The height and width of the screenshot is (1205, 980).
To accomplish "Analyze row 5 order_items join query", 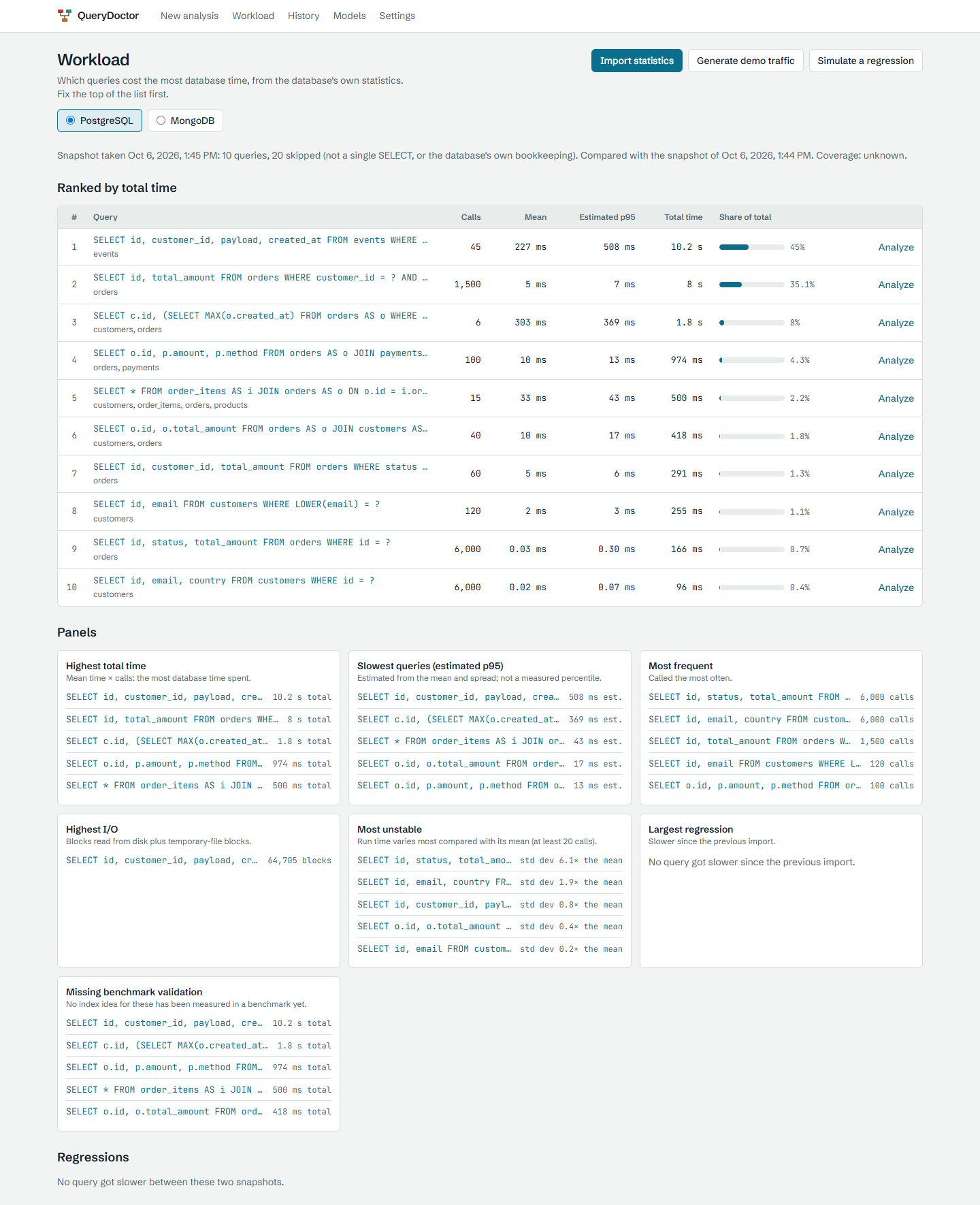I will (x=896, y=398).
